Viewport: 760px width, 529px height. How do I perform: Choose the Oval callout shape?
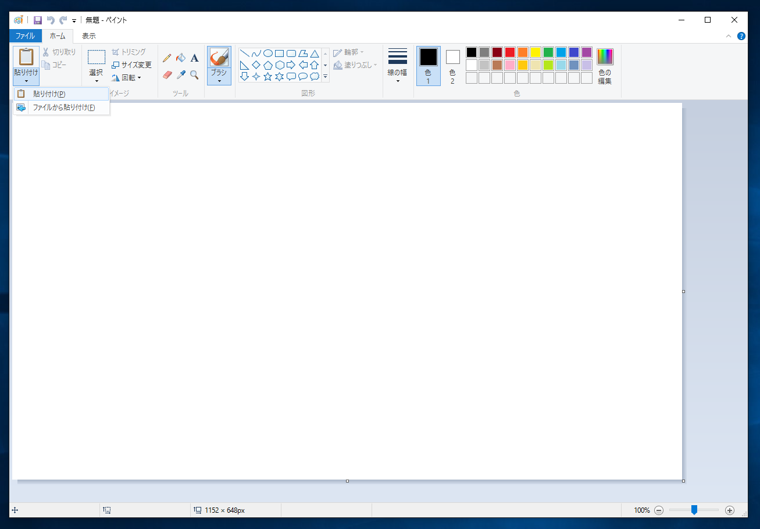pos(303,77)
